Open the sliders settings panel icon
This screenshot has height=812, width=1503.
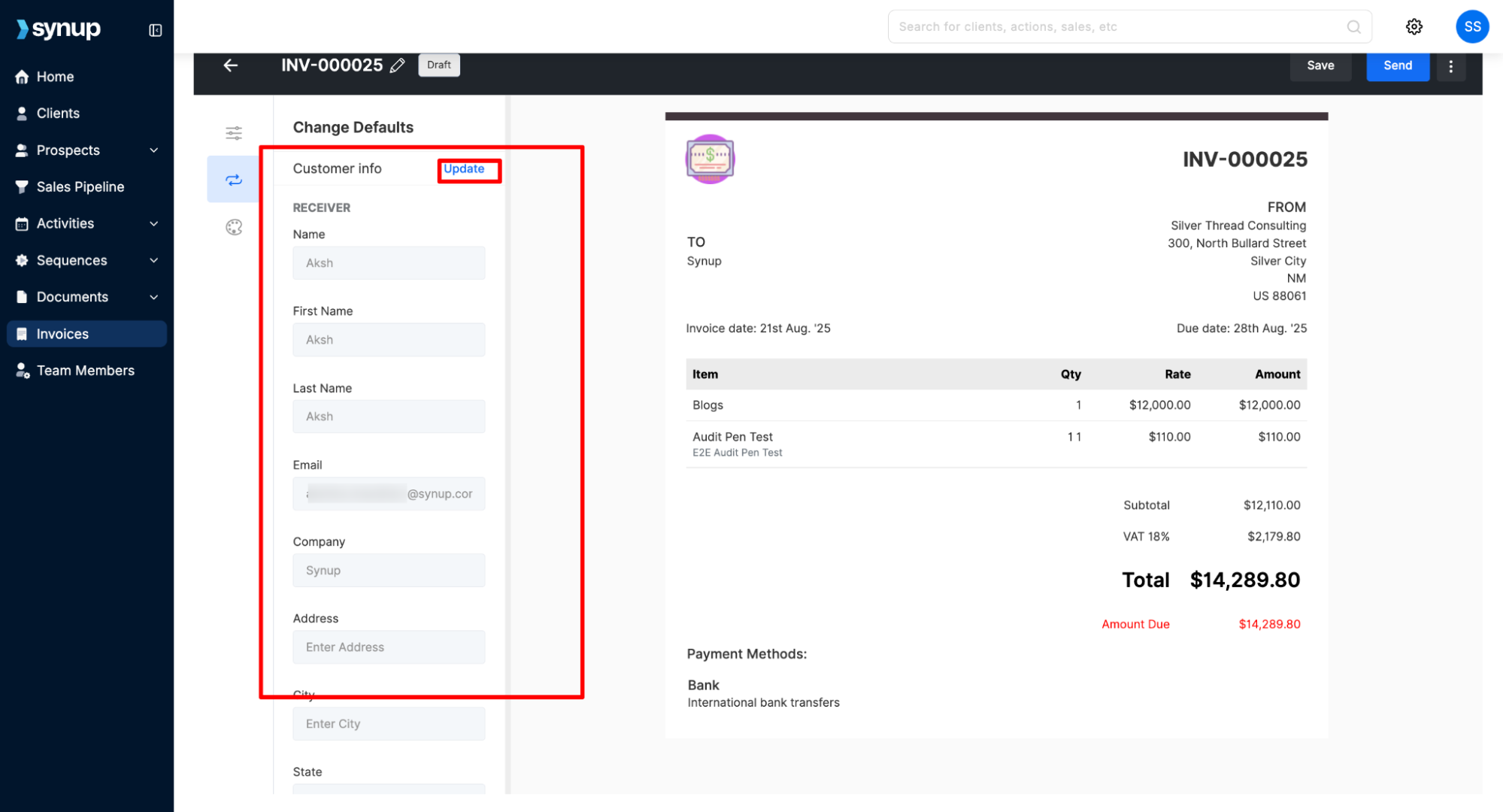pos(234,133)
